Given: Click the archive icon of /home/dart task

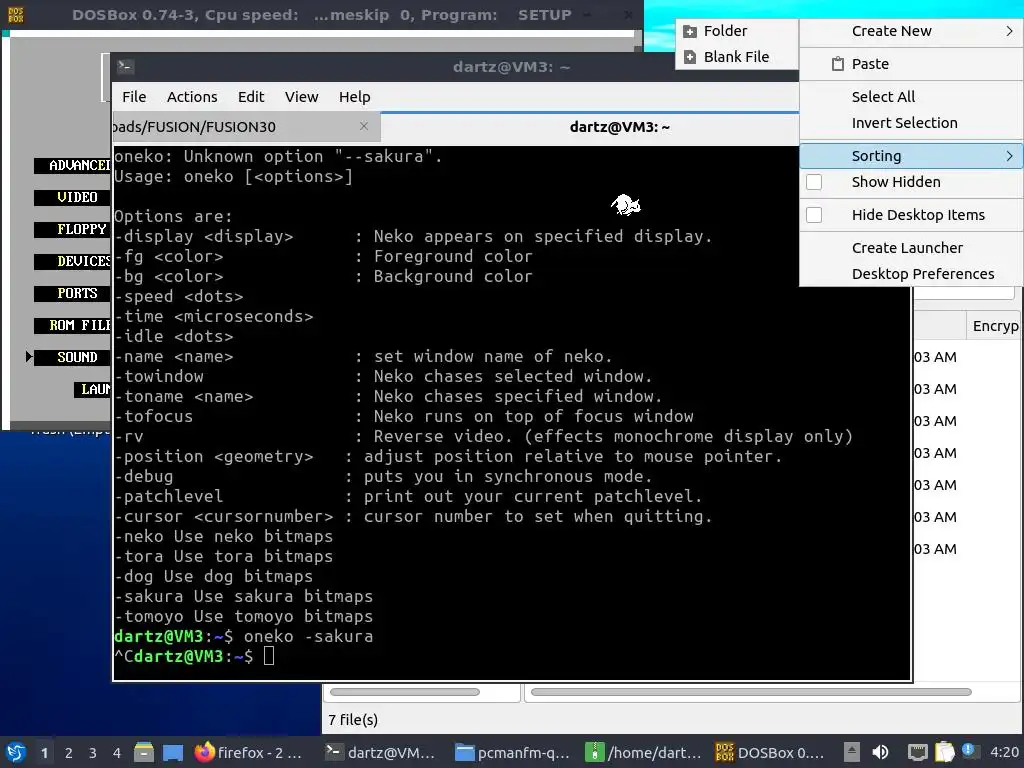Looking at the screenshot, I should tap(594, 752).
